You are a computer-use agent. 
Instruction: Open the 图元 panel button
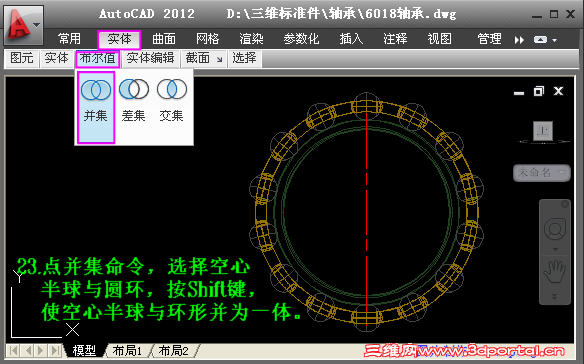tap(22, 58)
